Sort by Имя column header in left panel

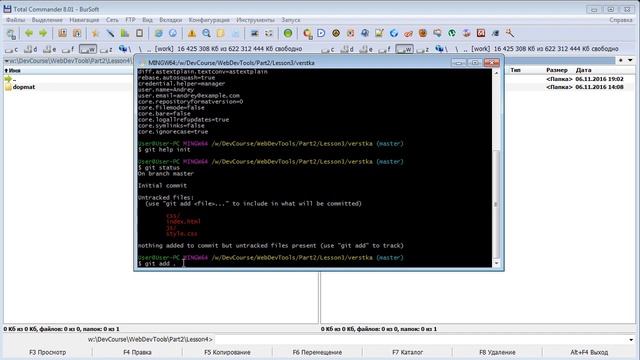click(x=15, y=71)
